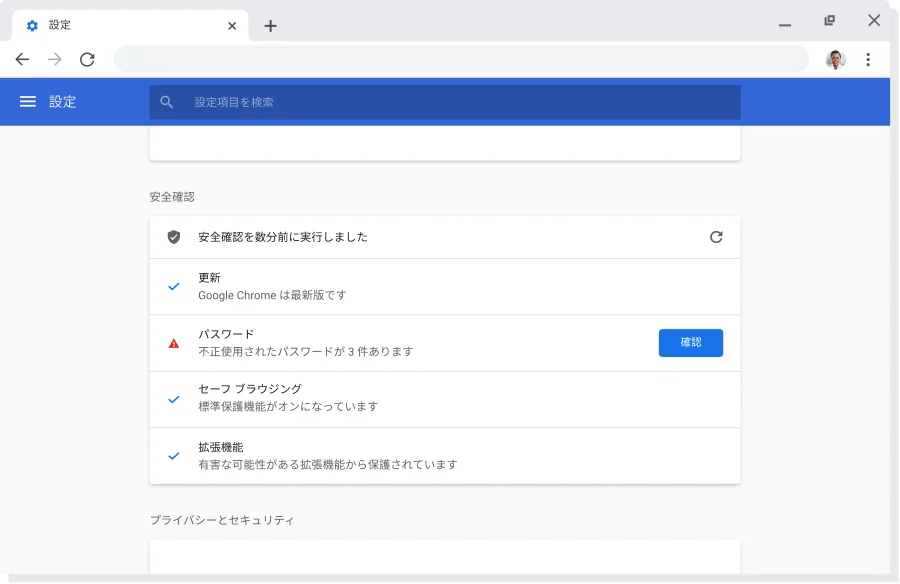Click the shield icon in safety check
The height and width of the screenshot is (584, 900).
[x=174, y=237]
